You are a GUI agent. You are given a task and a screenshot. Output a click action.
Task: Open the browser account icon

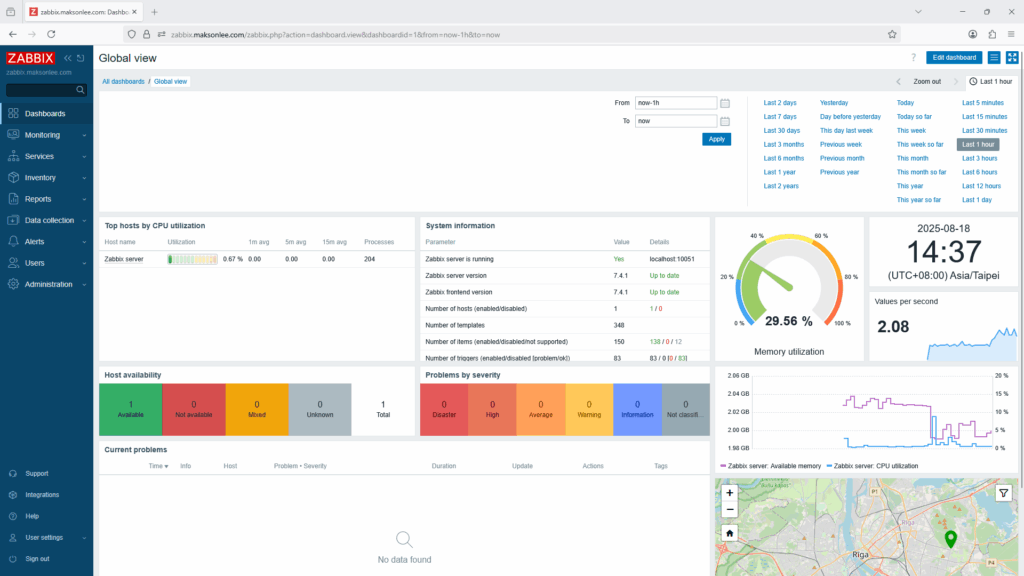pos(972,35)
